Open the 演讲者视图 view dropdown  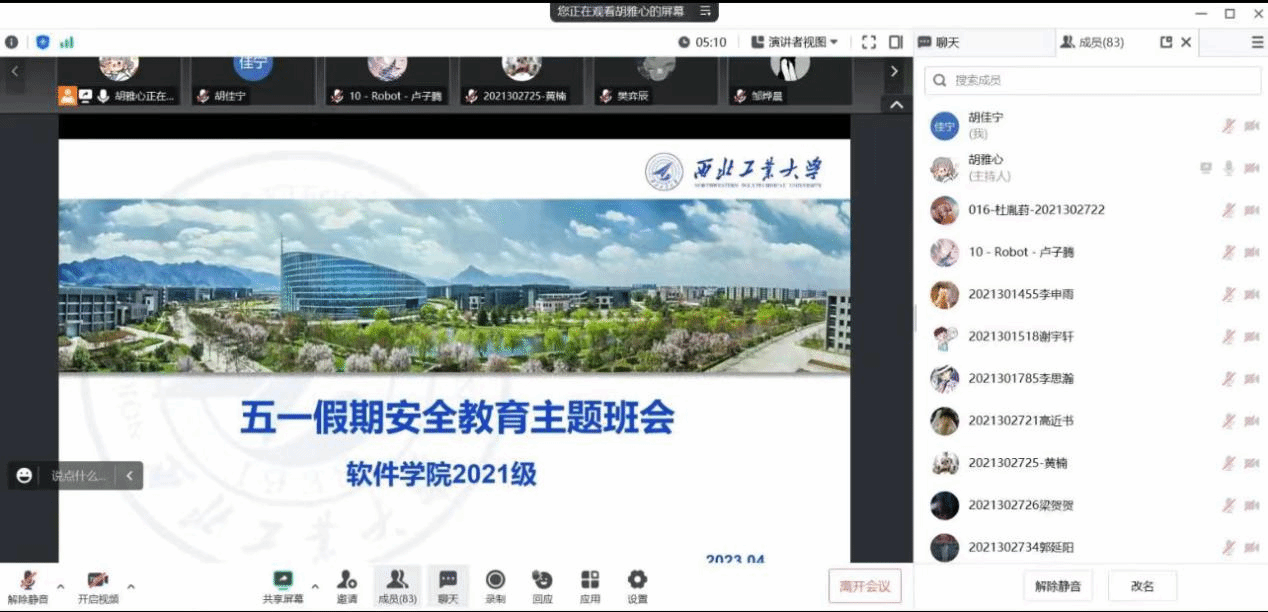click(803, 42)
